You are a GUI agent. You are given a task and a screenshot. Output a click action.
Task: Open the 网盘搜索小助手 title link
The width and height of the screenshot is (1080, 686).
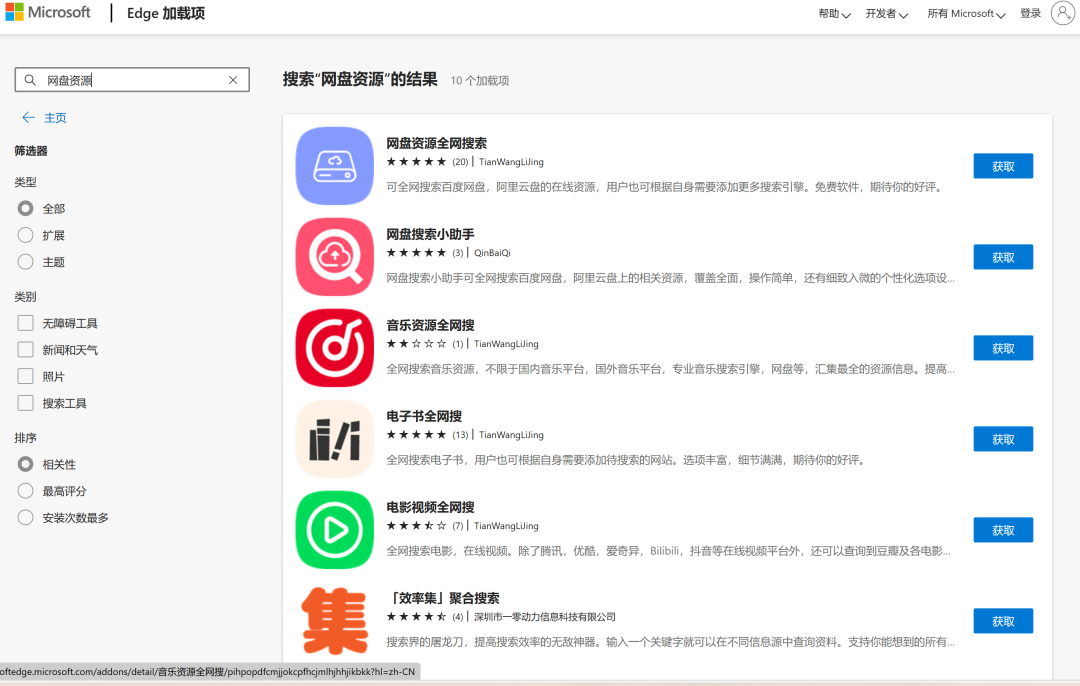point(430,234)
